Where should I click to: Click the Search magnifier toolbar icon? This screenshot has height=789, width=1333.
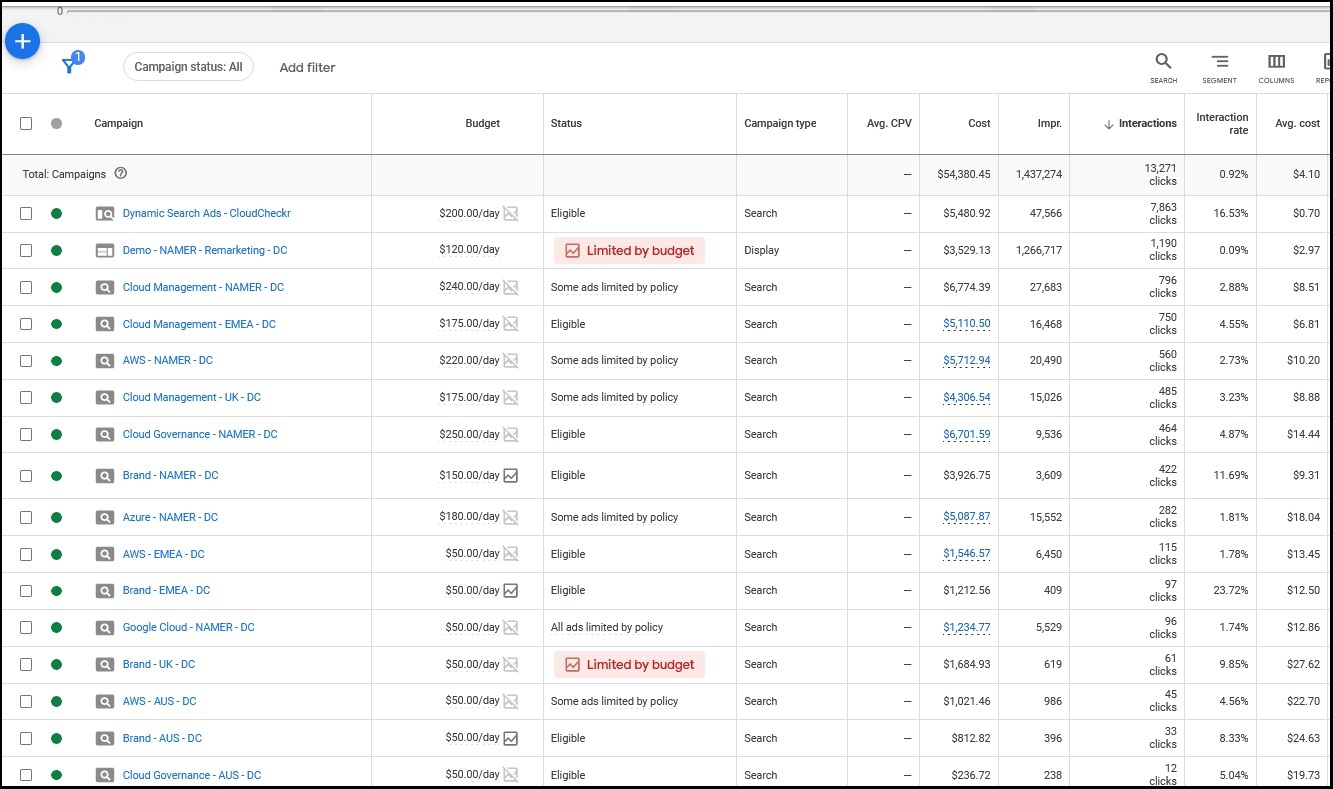pyautogui.click(x=1163, y=67)
